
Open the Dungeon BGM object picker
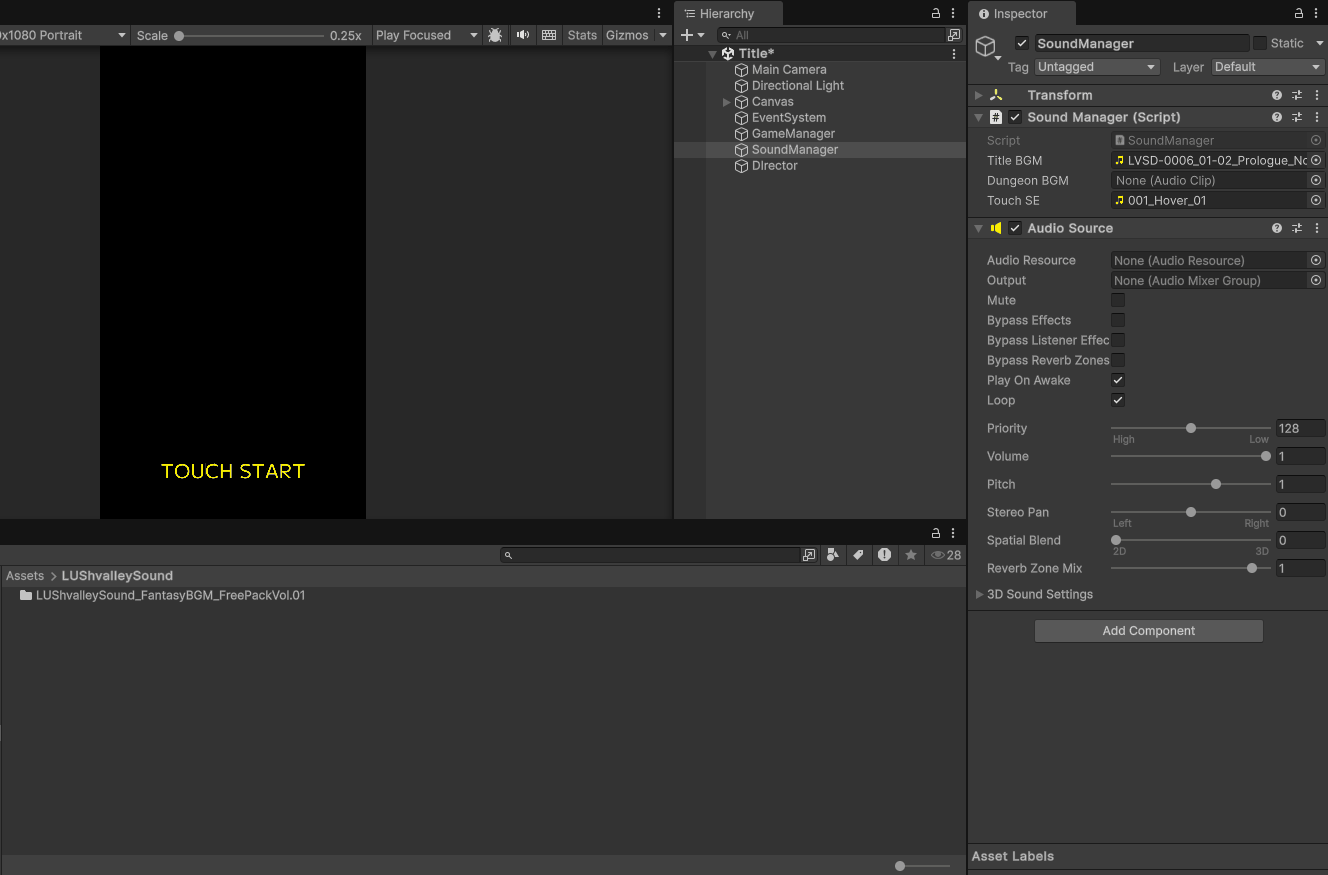click(1316, 181)
